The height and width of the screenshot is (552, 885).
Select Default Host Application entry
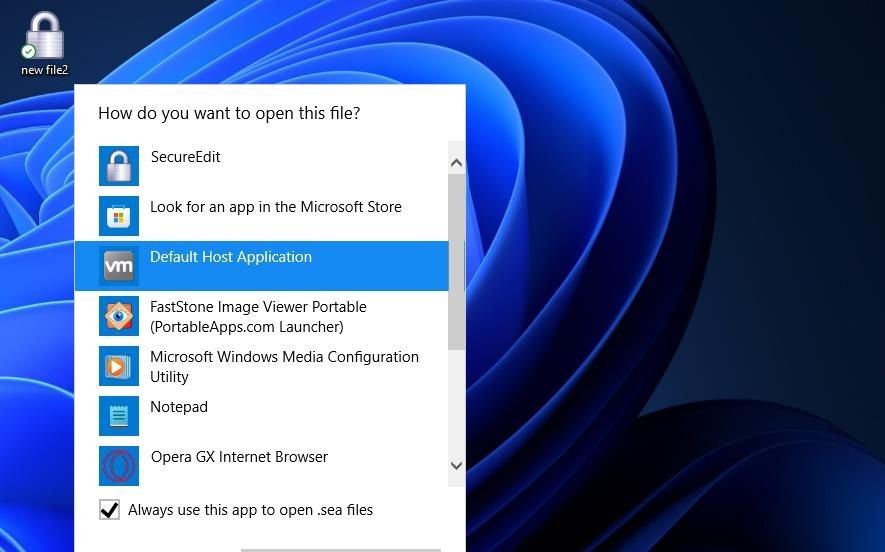(x=261, y=266)
